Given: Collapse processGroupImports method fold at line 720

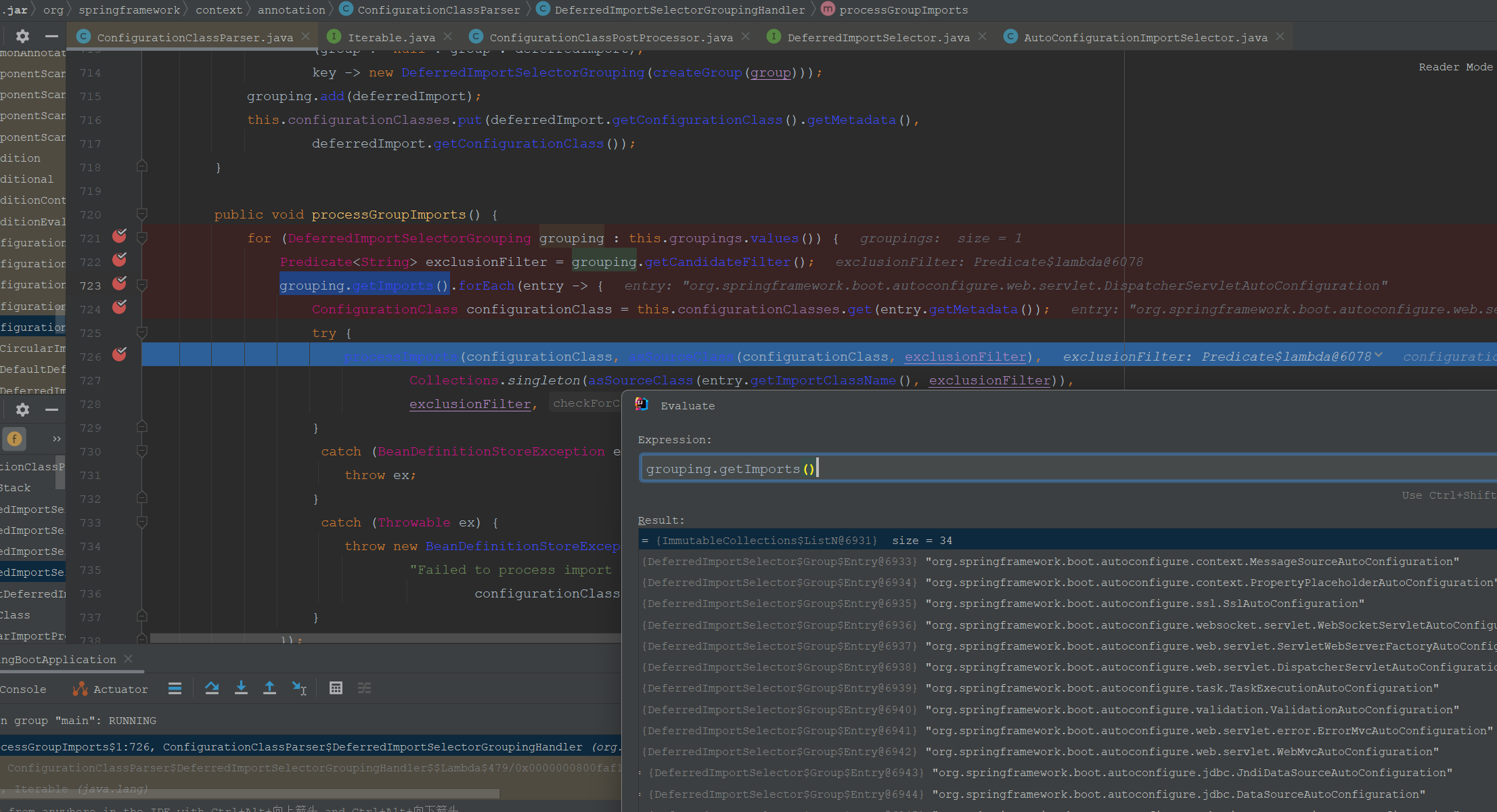Looking at the screenshot, I should [x=142, y=215].
